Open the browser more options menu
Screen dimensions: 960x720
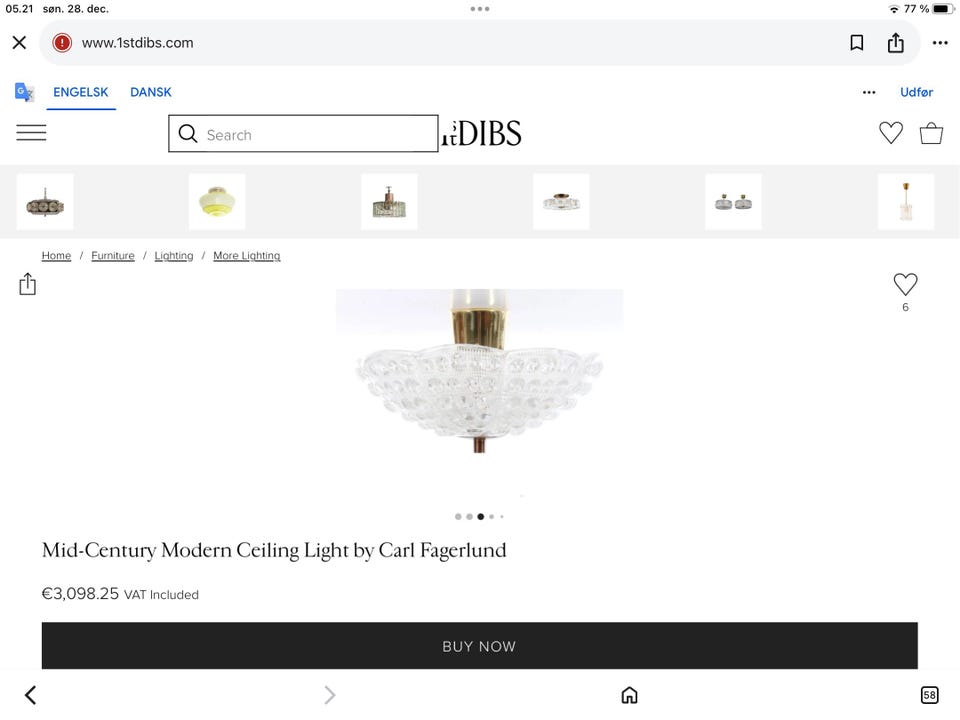point(940,43)
